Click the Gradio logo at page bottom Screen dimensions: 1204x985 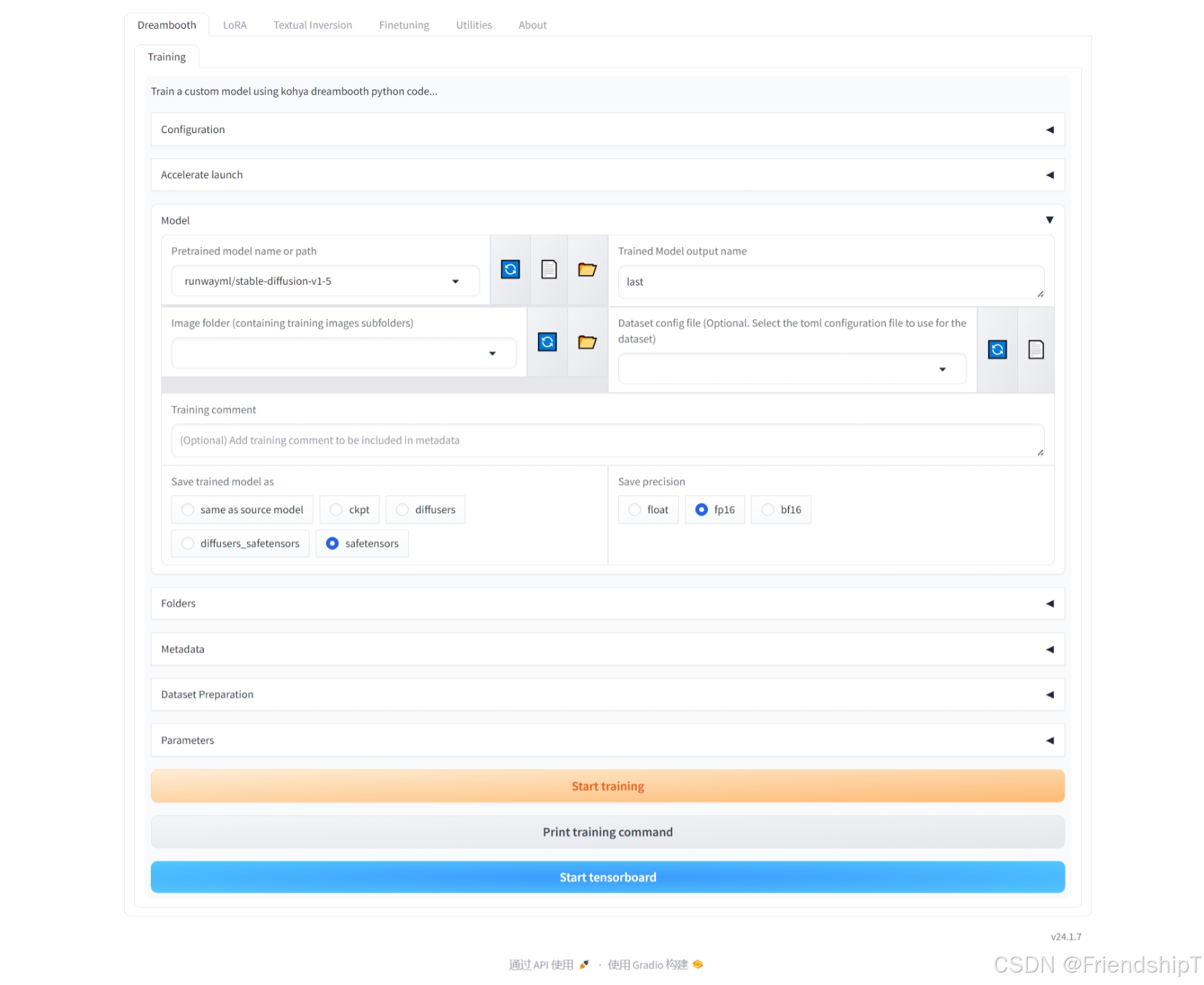698,964
